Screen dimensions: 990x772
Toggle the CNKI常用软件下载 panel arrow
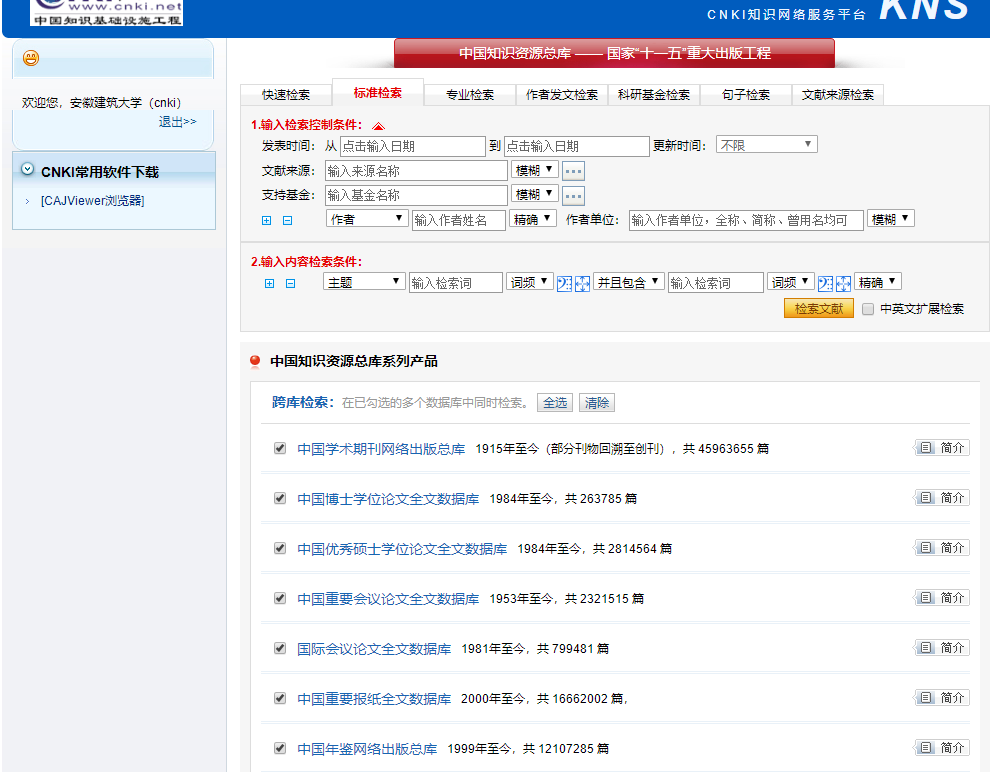coord(27,169)
